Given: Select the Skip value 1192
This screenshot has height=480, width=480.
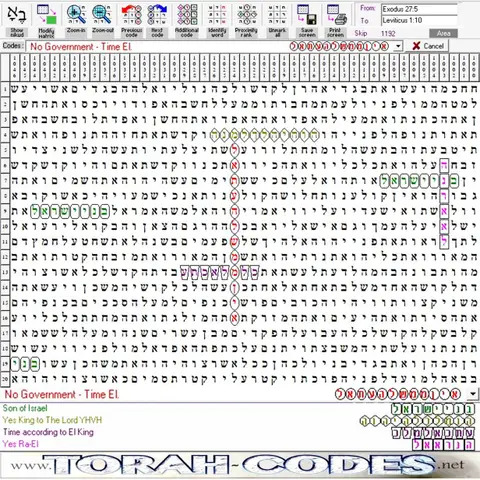Looking at the screenshot, I should (x=388, y=33).
